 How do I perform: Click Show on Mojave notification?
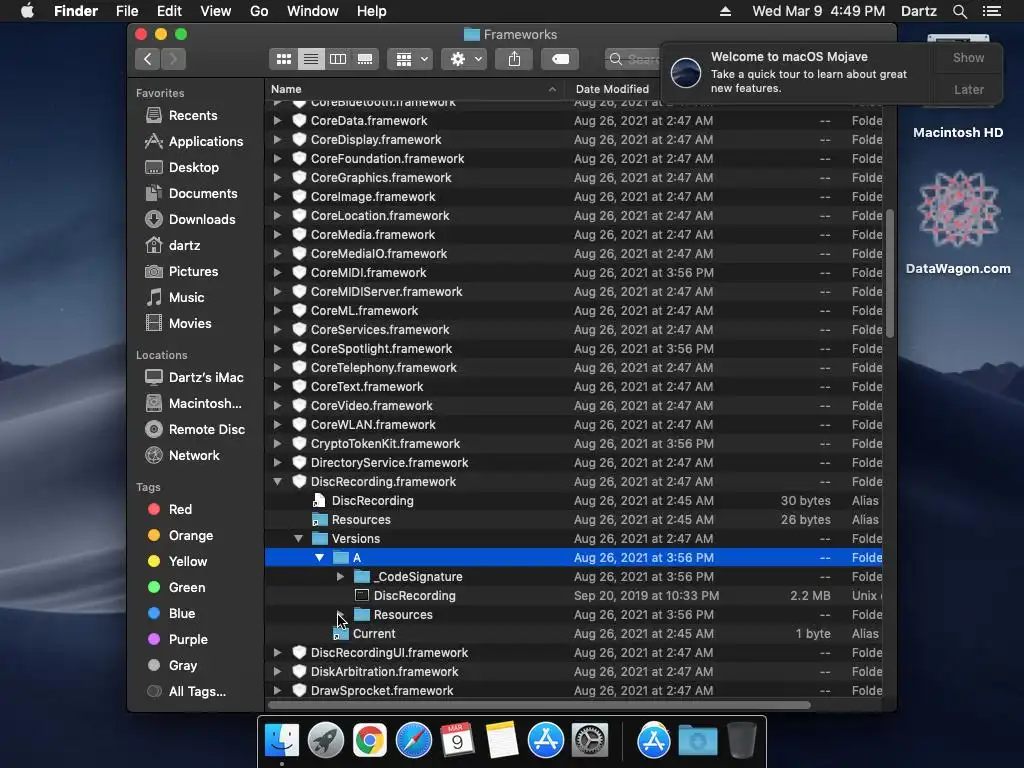coord(968,58)
